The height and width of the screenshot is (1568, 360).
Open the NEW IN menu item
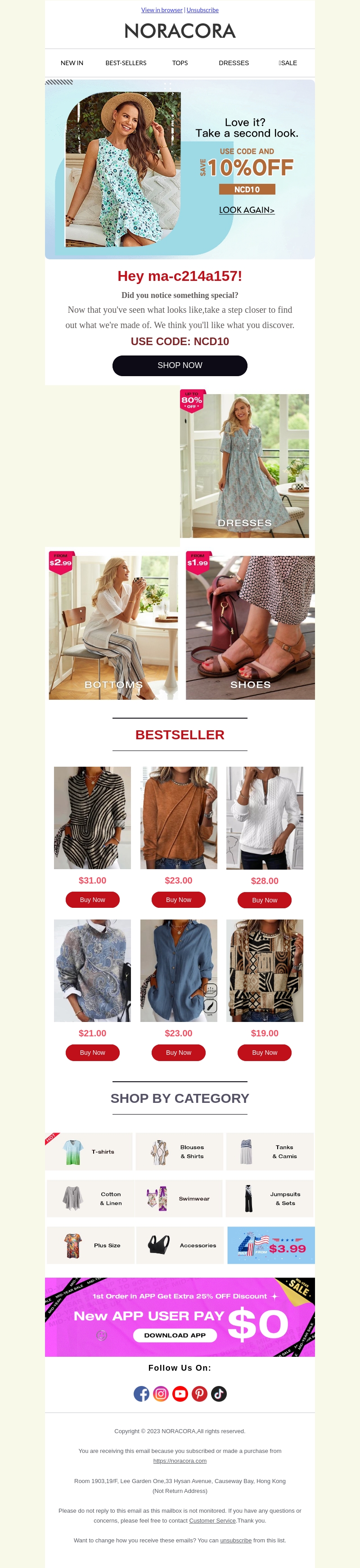72,63
